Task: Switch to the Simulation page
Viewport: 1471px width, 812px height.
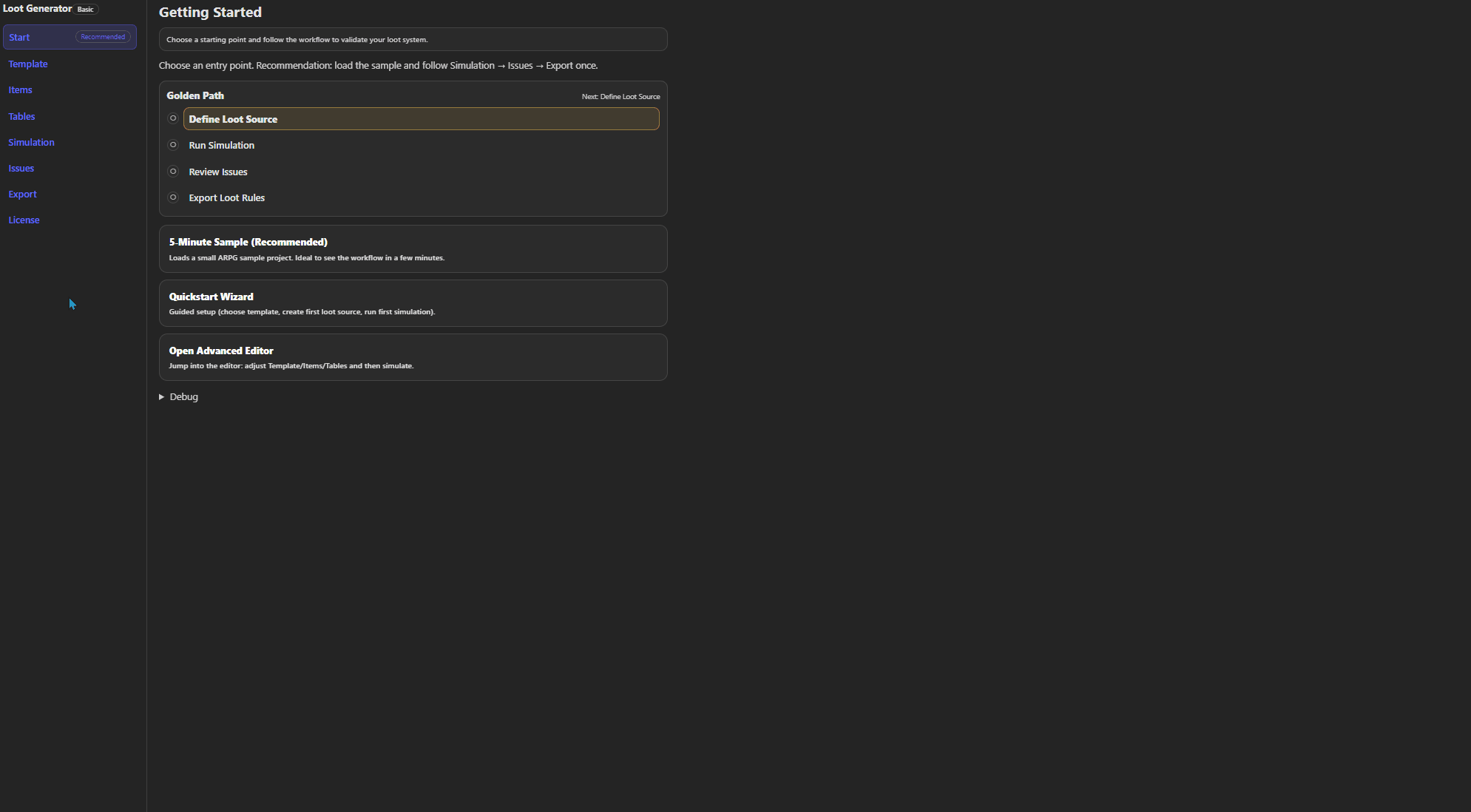Action: tap(32, 143)
